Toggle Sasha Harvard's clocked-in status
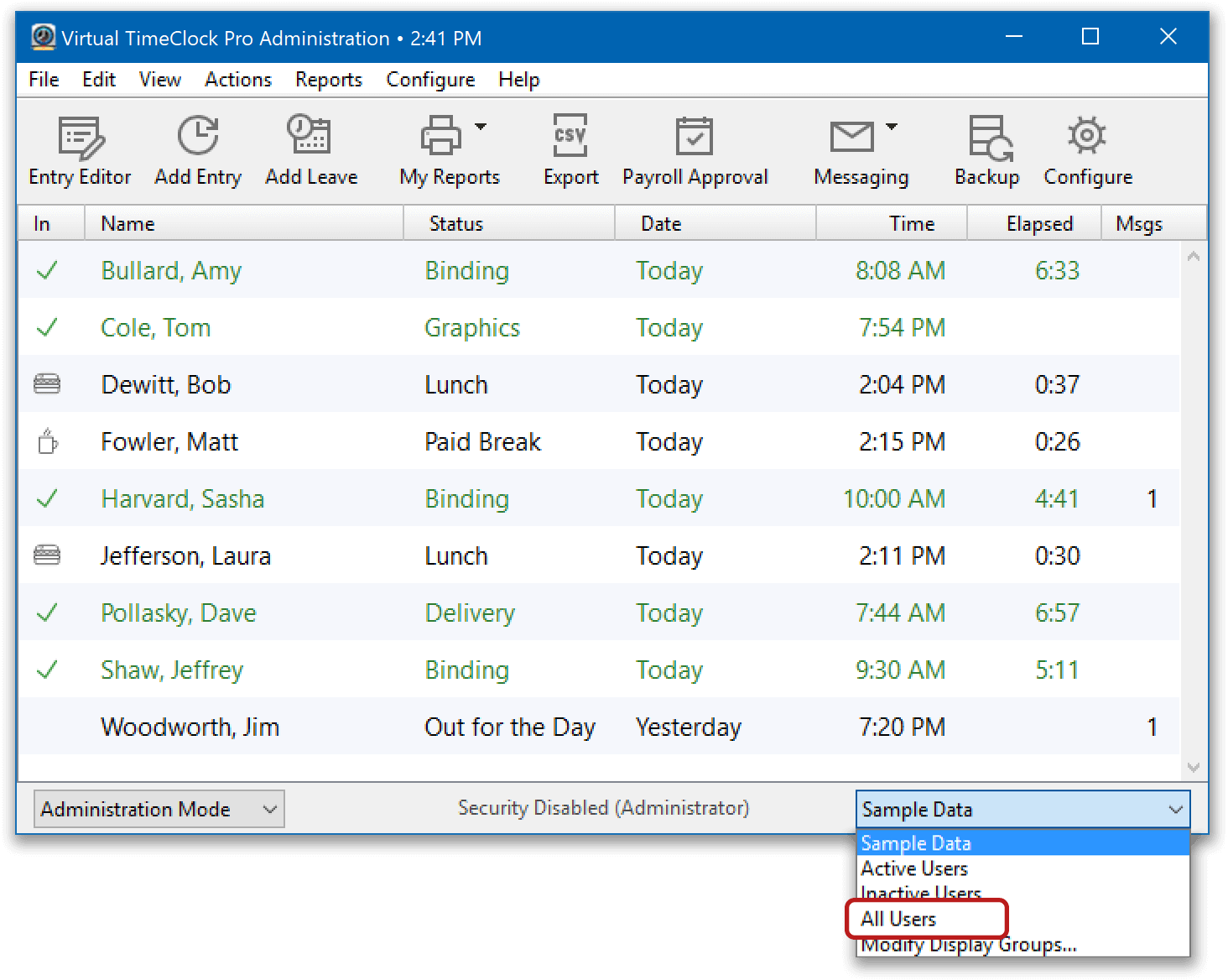Viewport: 1228px width, 980px height. tap(48, 498)
